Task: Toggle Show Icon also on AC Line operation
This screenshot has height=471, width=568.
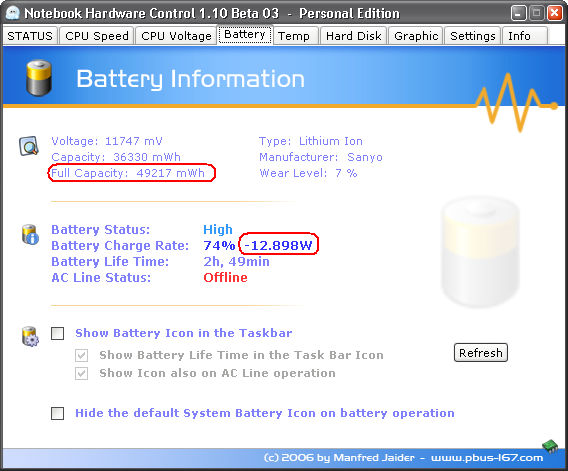Action: pyautogui.click(x=82, y=373)
